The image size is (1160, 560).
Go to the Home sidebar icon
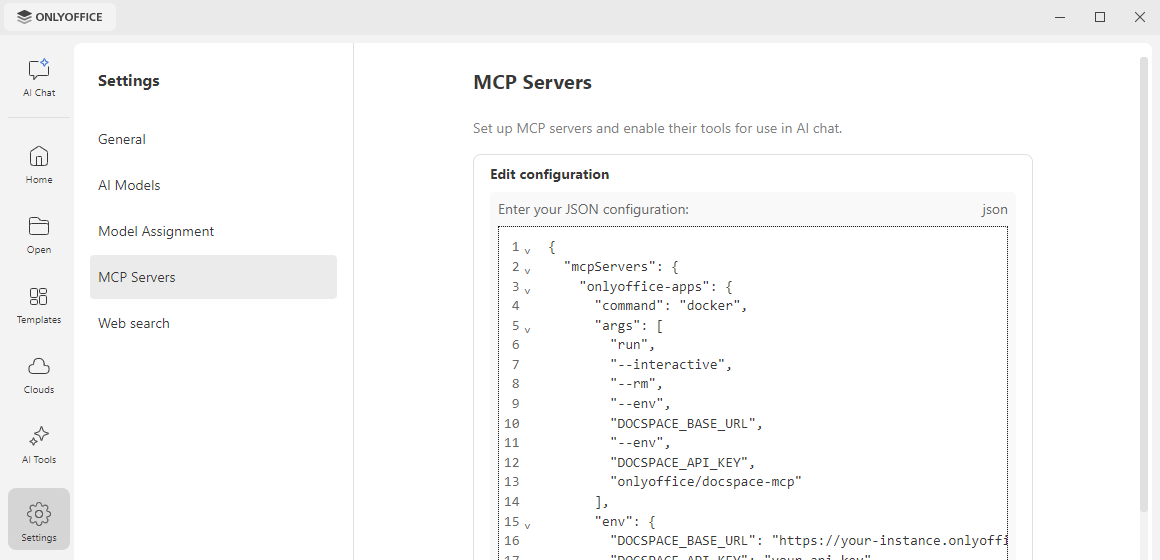[38, 165]
